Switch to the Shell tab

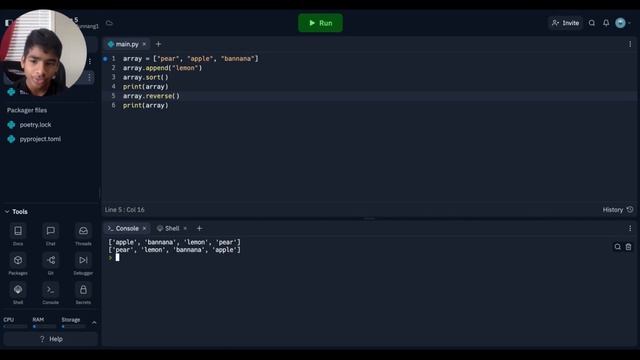168,229
